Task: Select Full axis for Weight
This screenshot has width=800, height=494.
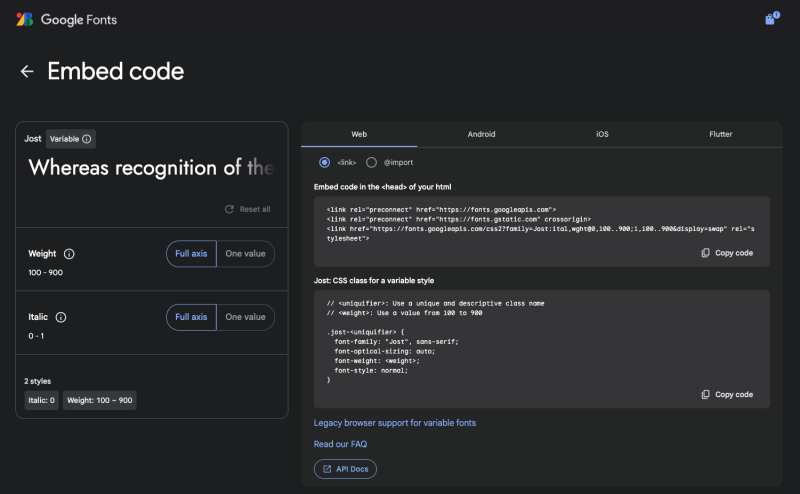Action: [x=191, y=254]
